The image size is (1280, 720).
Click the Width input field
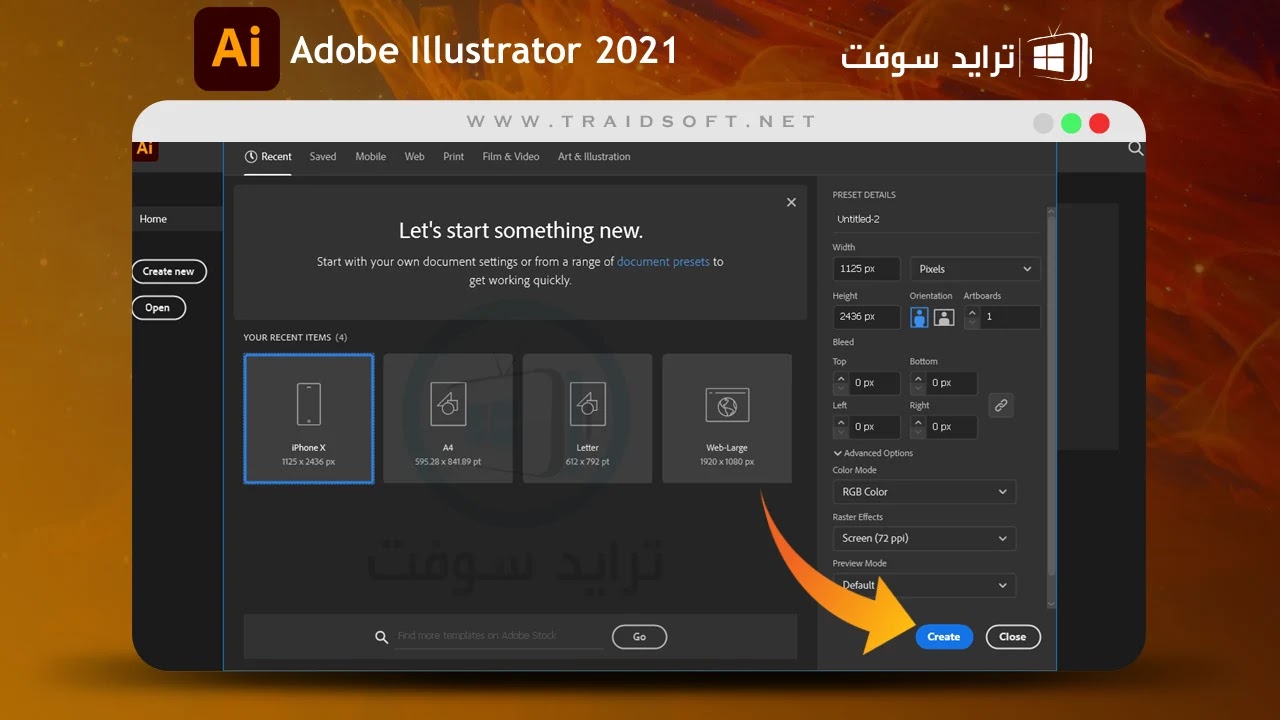point(866,269)
